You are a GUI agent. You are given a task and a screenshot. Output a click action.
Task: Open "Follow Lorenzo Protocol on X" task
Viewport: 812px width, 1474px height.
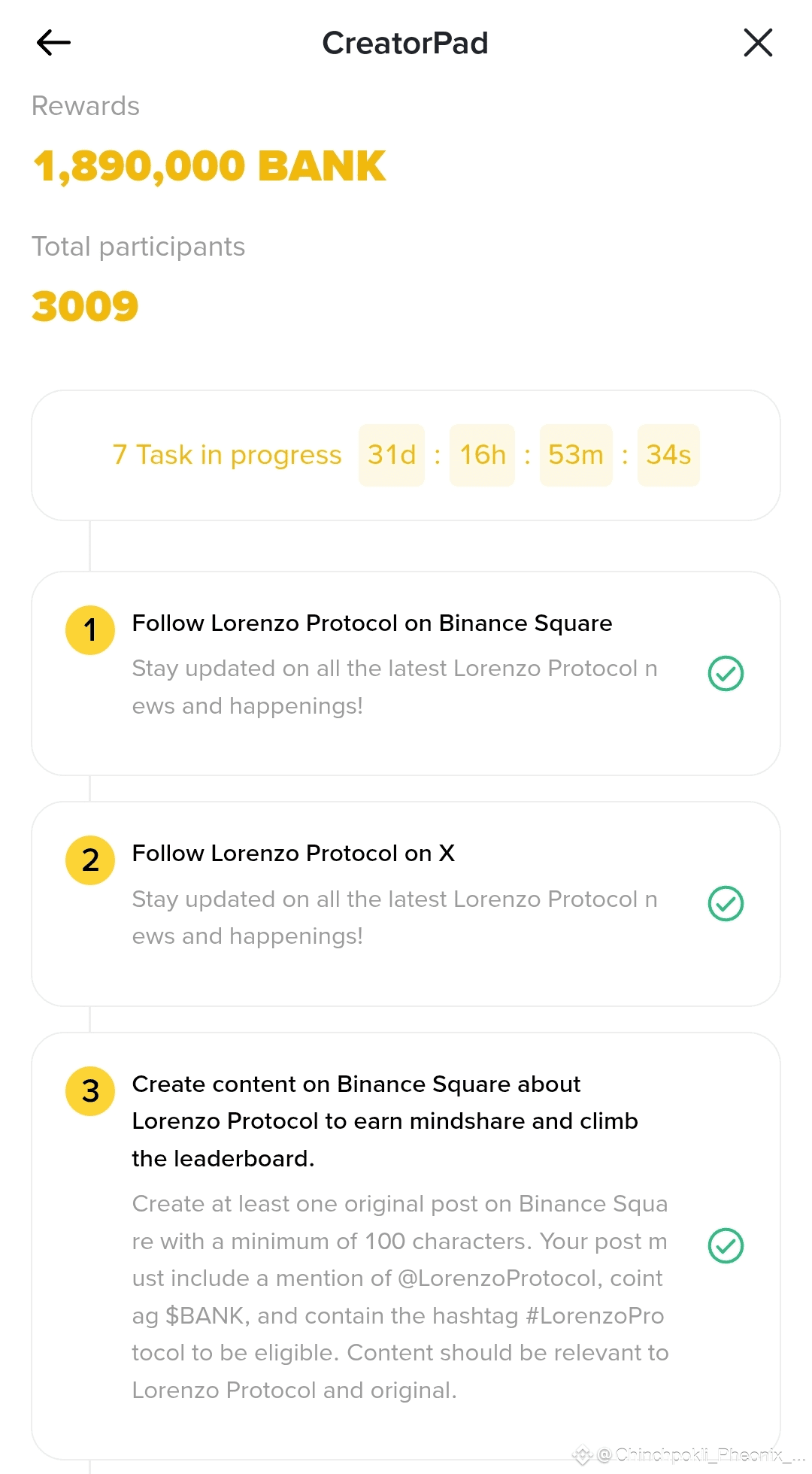293,854
